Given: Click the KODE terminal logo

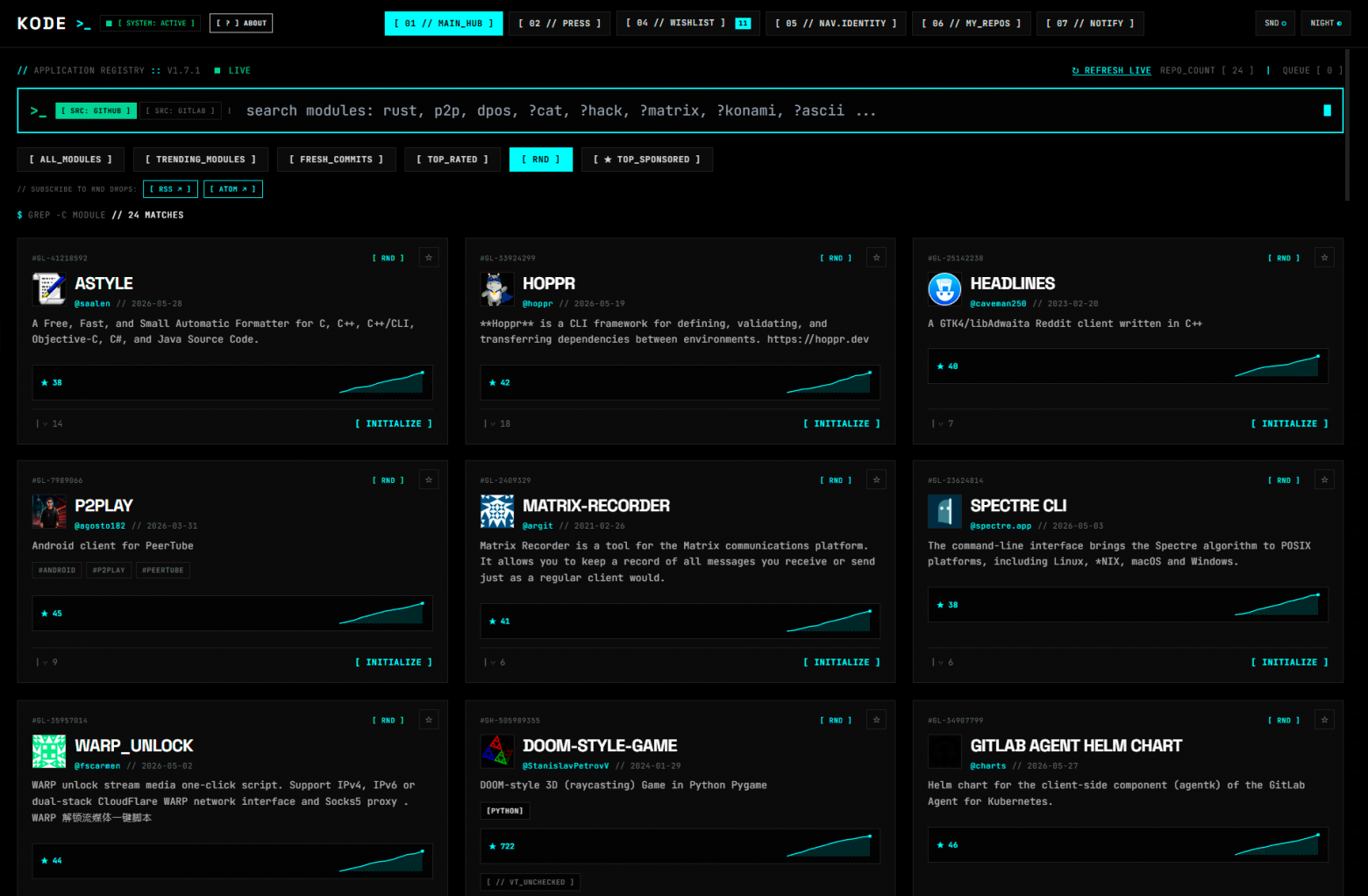Looking at the screenshot, I should [53, 24].
